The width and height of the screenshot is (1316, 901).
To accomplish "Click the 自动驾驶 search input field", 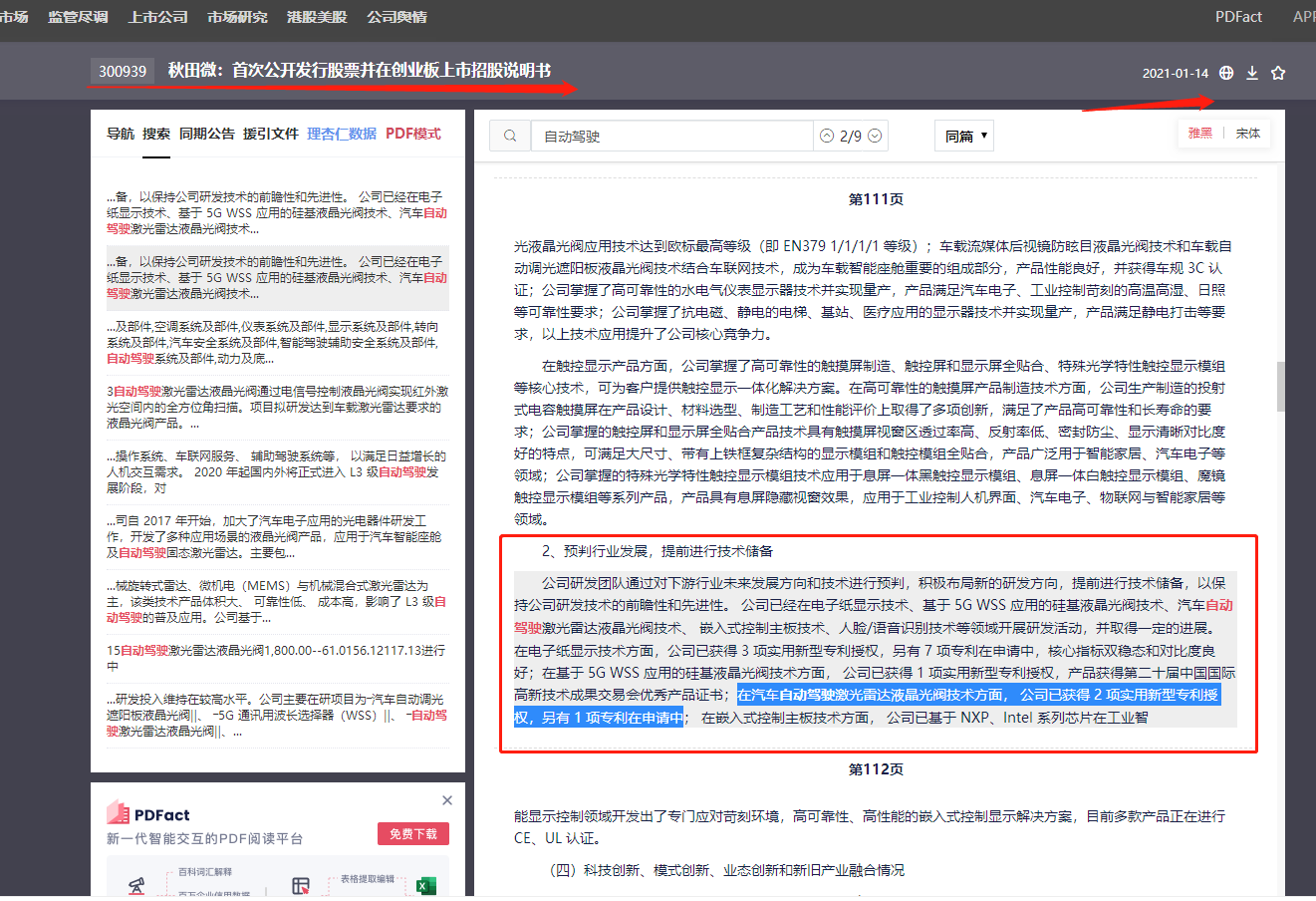I will [x=672, y=137].
